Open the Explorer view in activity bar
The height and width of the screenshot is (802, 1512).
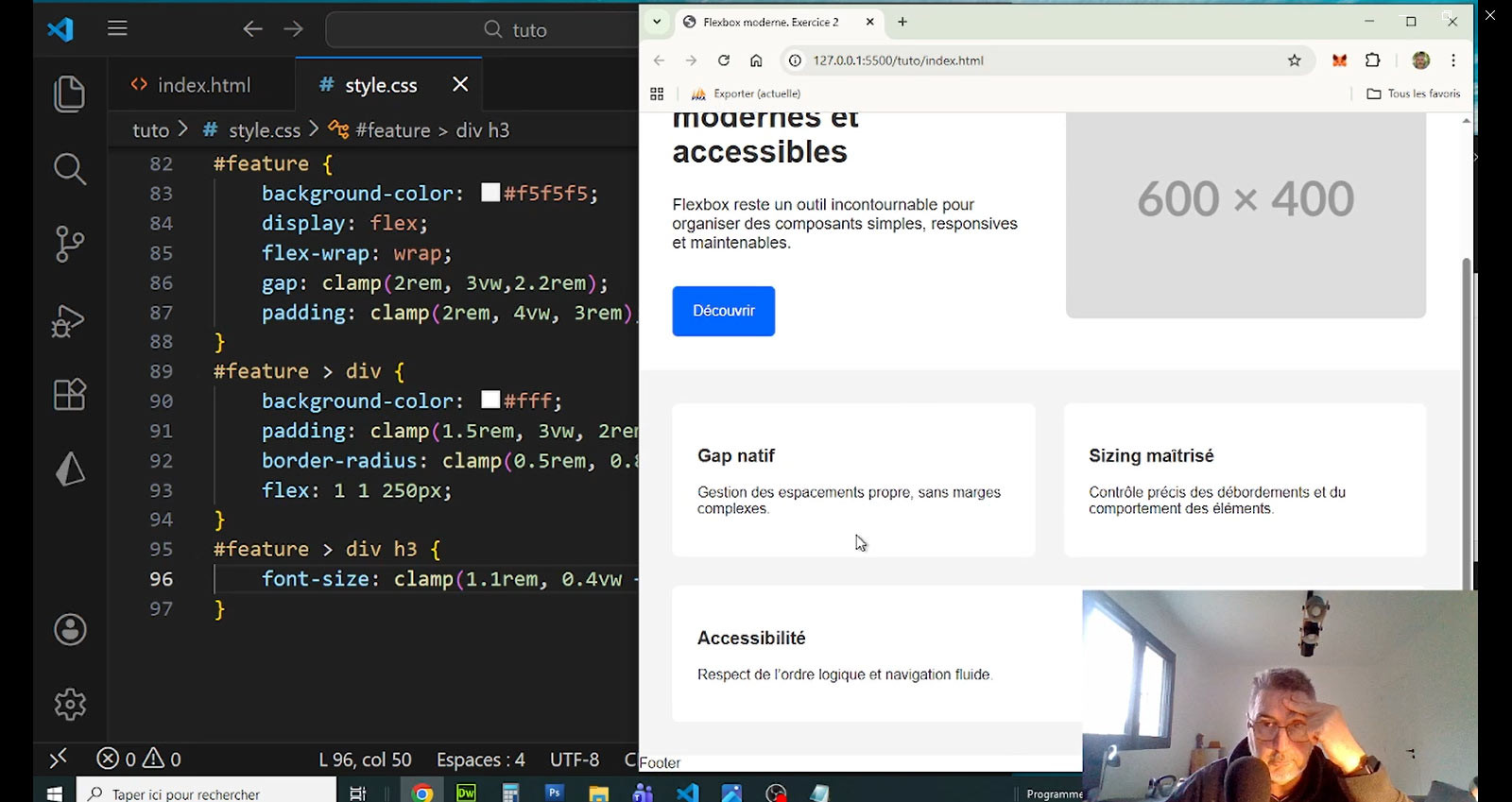[x=69, y=94]
